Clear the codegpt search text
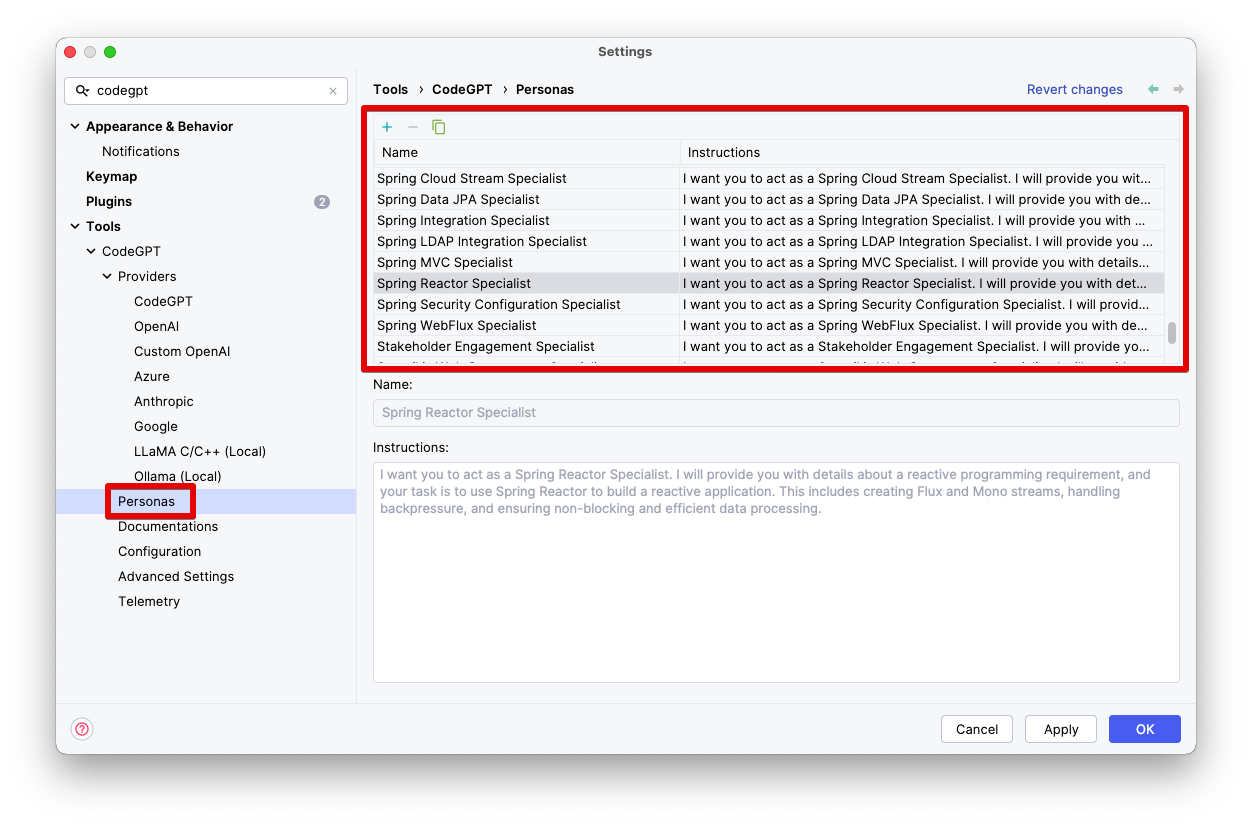The image size is (1252, 828). pos(333,91)
